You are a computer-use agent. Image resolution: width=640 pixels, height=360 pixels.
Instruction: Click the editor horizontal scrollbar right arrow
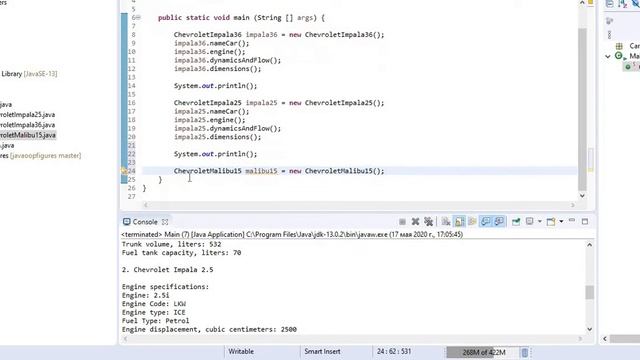point(573,205)
